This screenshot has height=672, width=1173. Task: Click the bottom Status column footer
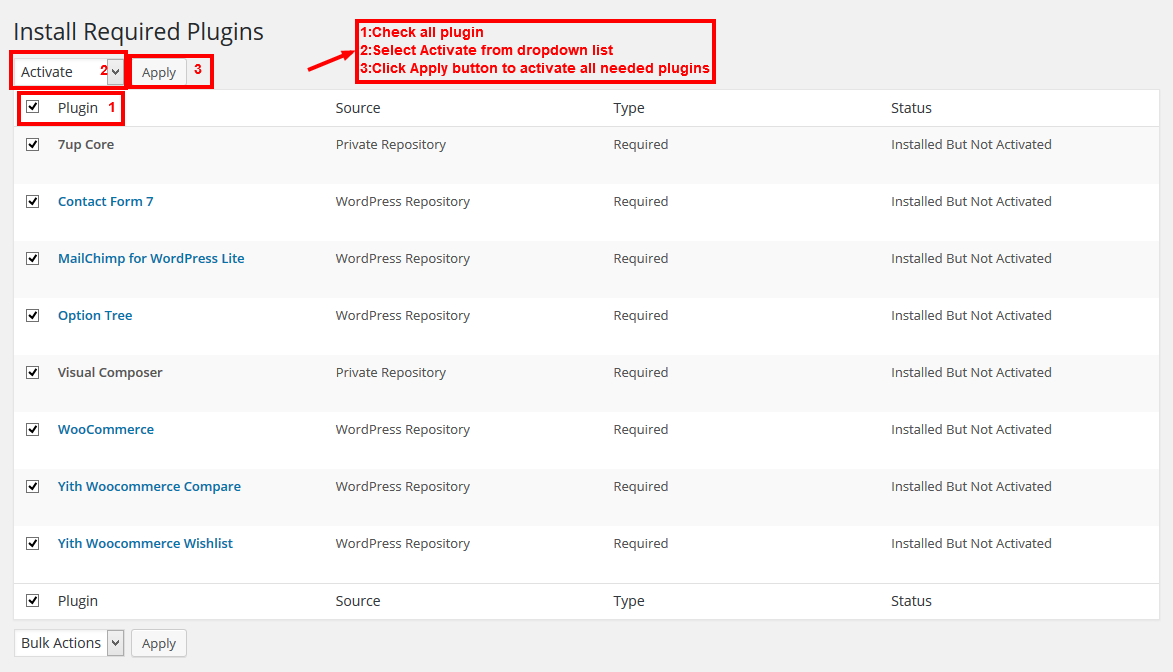911,601
